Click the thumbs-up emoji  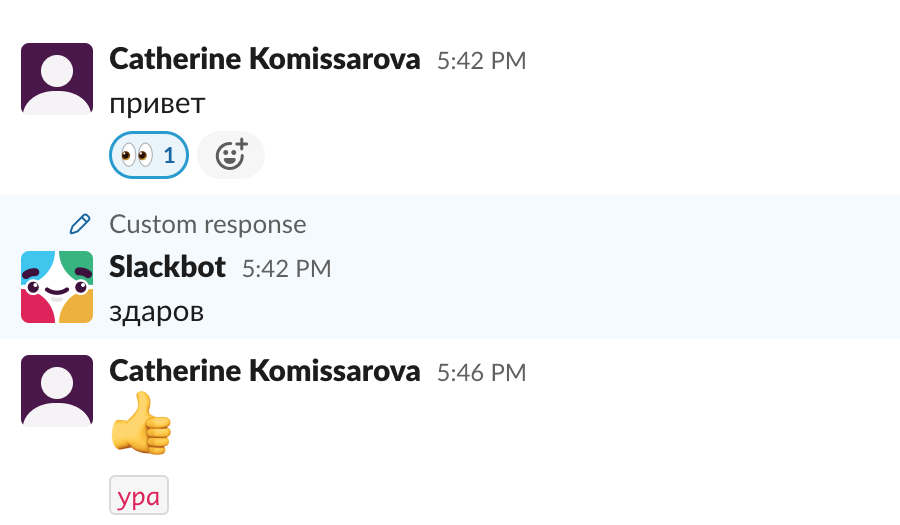pos(141,423)
